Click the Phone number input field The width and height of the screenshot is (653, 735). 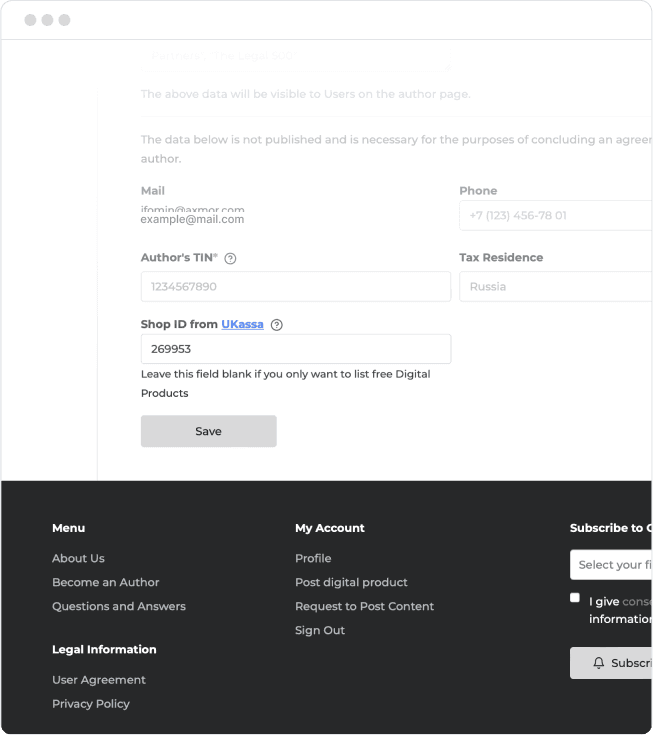[555, 215]
